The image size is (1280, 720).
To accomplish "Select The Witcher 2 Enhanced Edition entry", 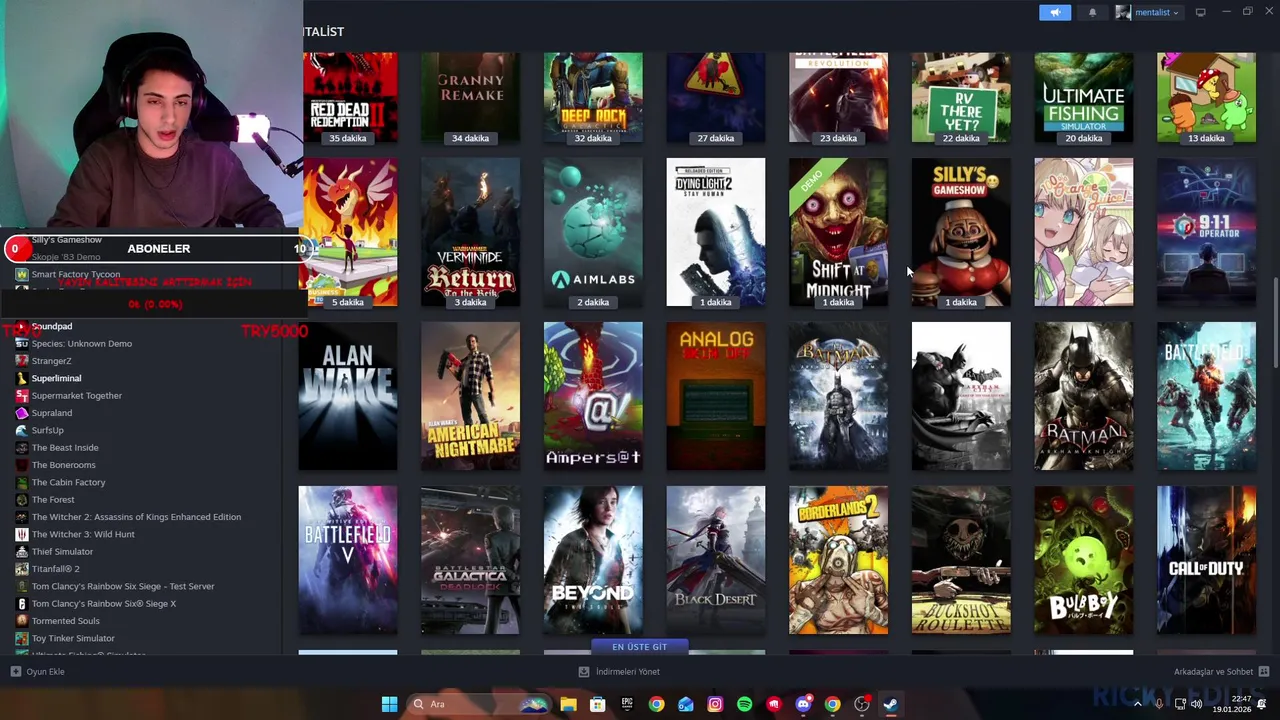I will (x=136, y=517).
